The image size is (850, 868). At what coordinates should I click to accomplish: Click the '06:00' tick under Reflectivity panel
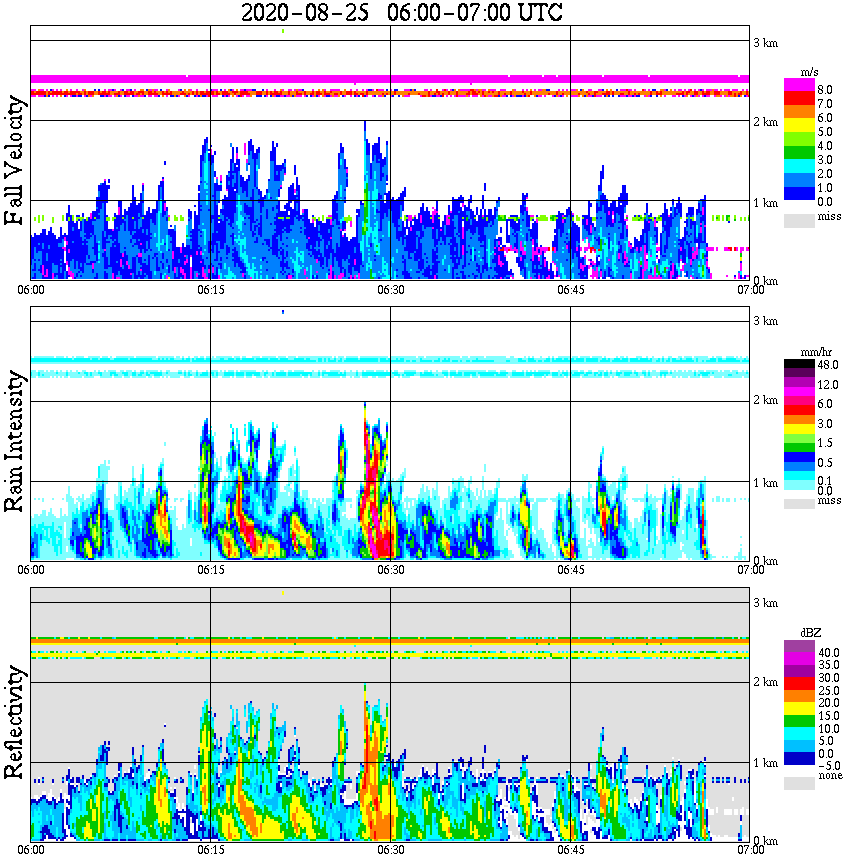click(x=31, y=851)
